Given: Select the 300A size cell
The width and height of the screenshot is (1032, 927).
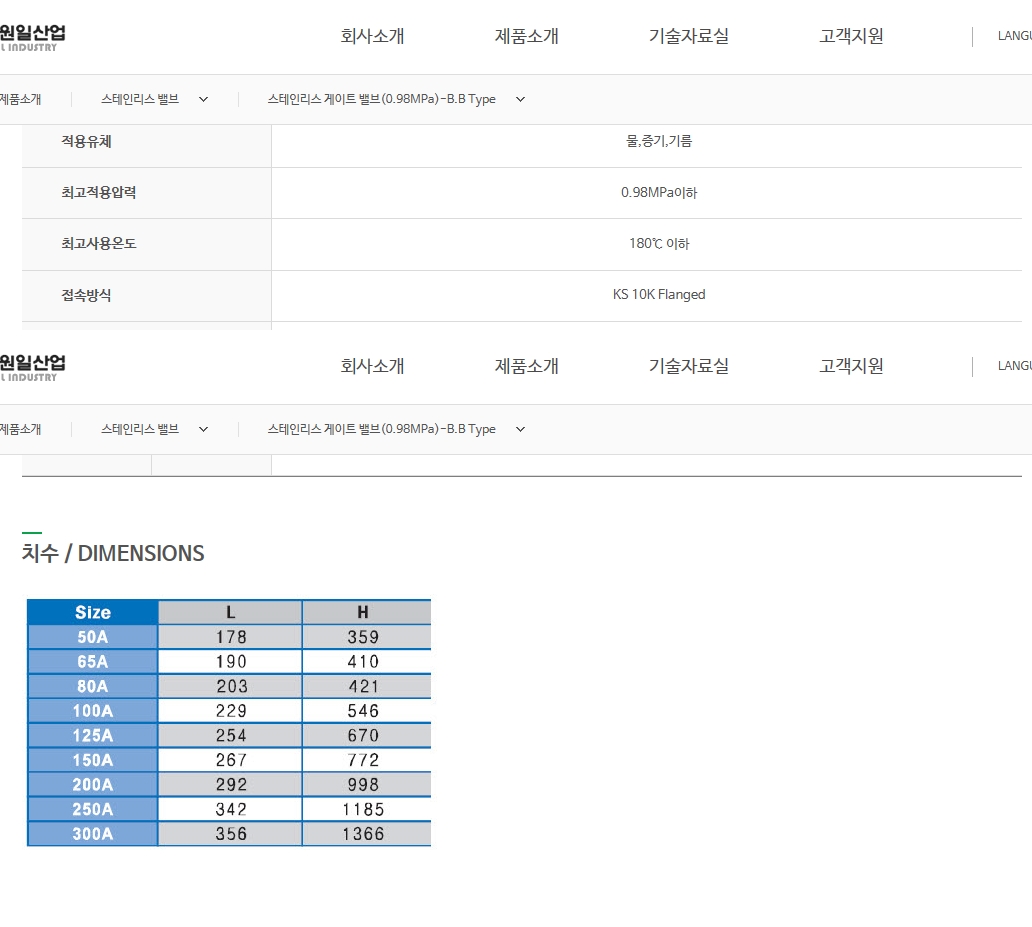Looking at the screenshot, I should point(93,834).
